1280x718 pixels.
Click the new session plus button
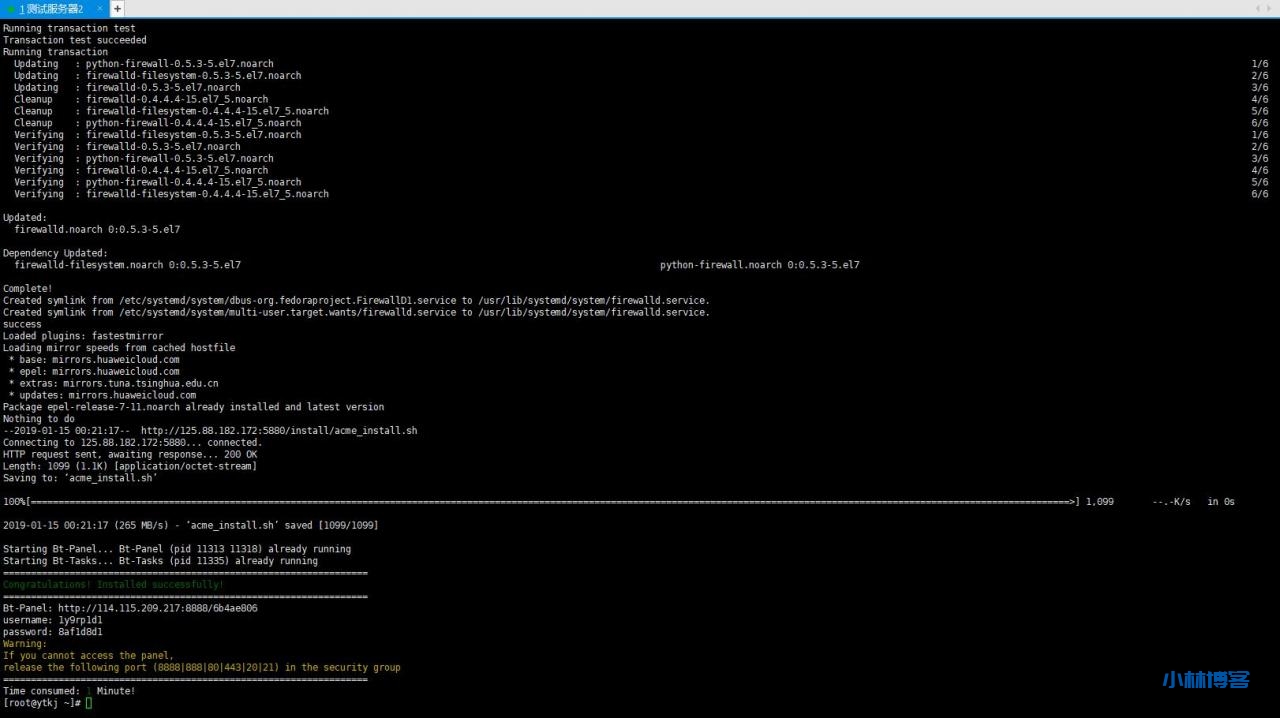coord(117,8)
